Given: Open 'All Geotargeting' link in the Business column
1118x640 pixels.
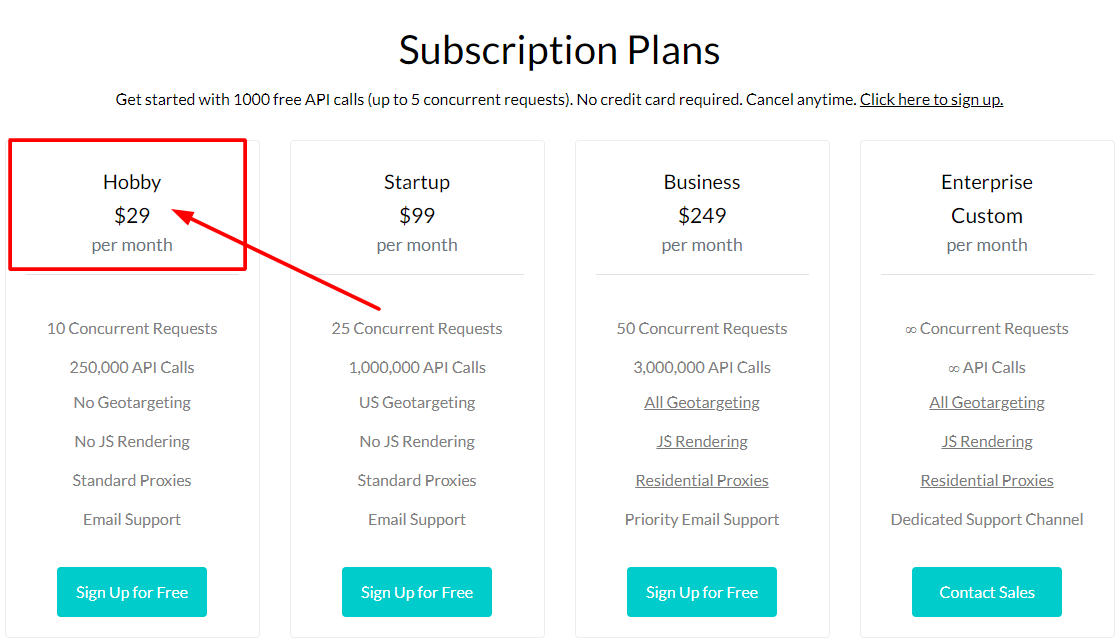Looking at the screenshot, I should (701, 402).
